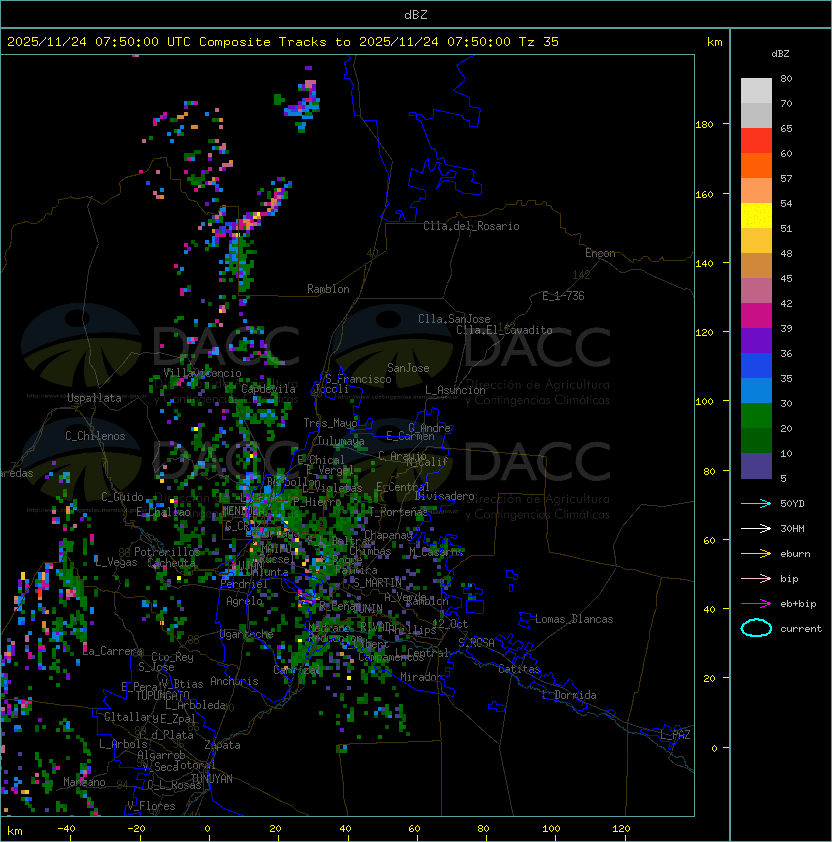This screenshot has height=842, width=832.
Task: Click the 'Anchoris' map label
Action: 234,681
